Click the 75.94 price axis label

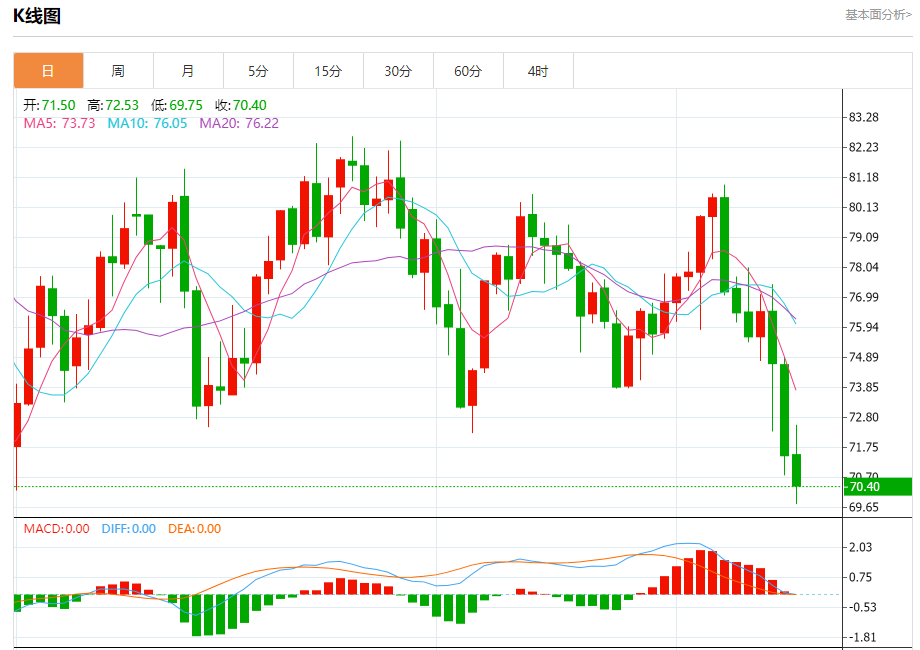coord(864,327)
